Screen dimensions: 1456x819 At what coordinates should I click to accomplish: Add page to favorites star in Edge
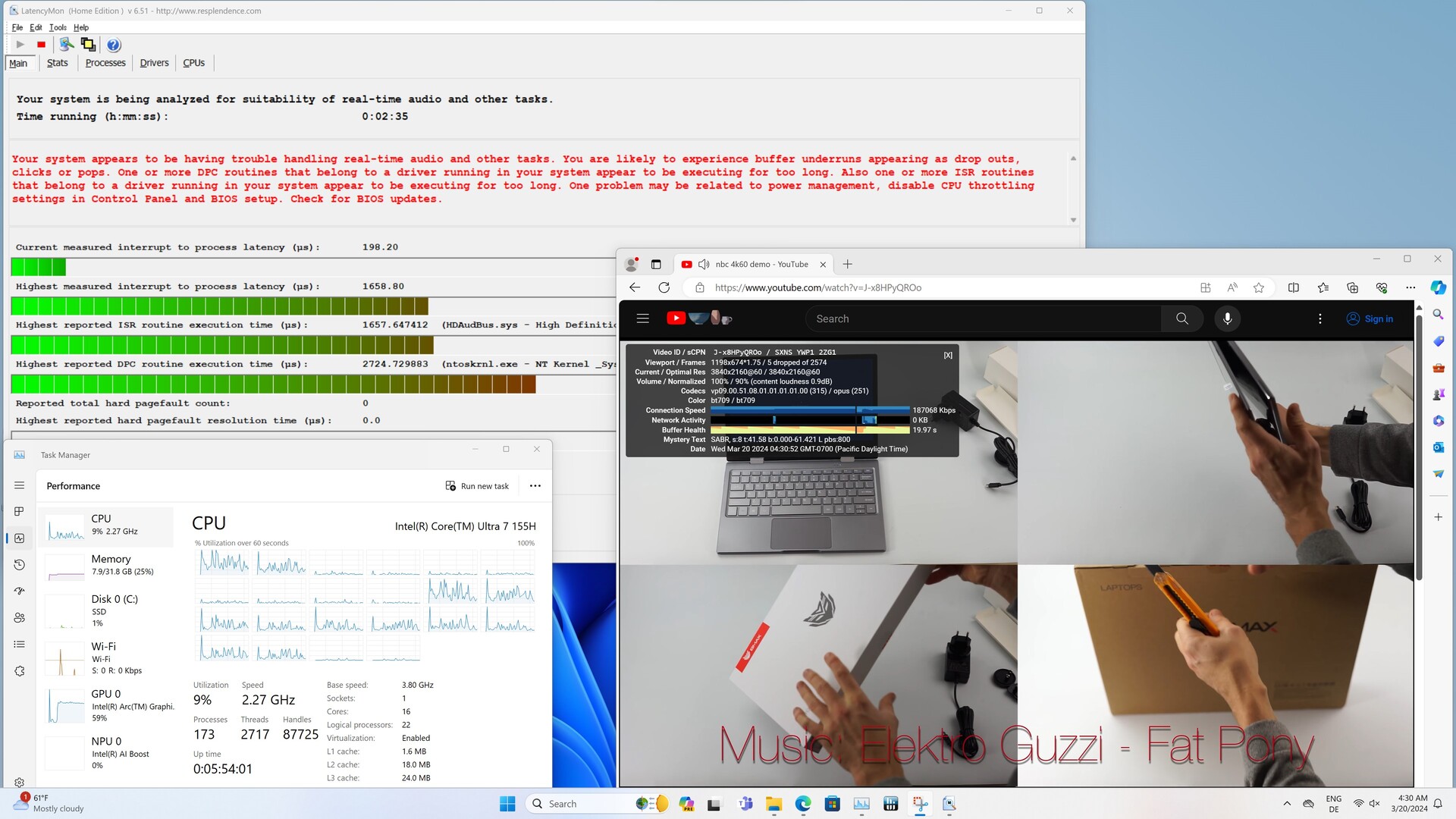(x=1259, y=287)
